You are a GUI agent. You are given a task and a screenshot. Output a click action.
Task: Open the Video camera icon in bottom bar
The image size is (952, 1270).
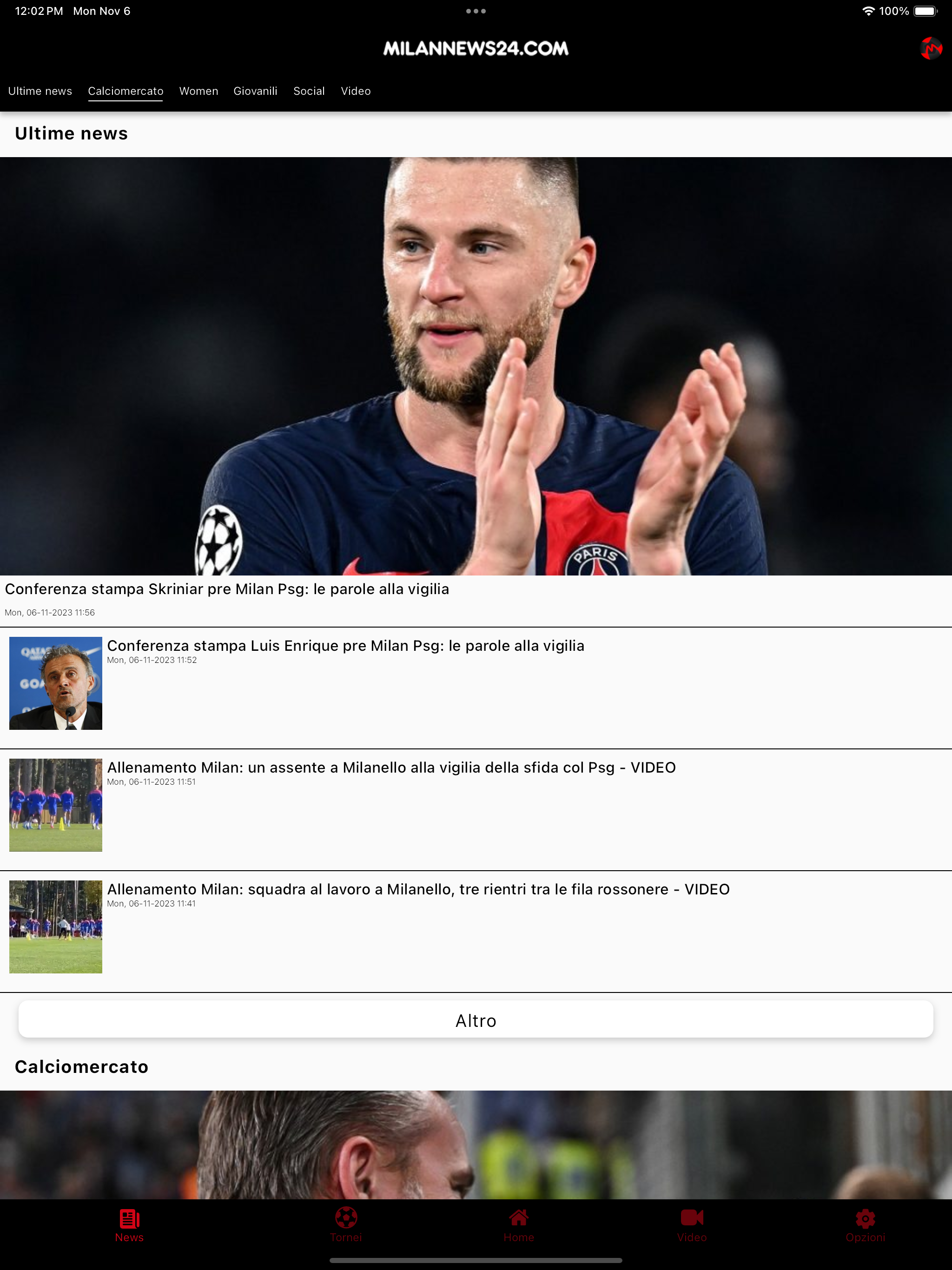692,1217
